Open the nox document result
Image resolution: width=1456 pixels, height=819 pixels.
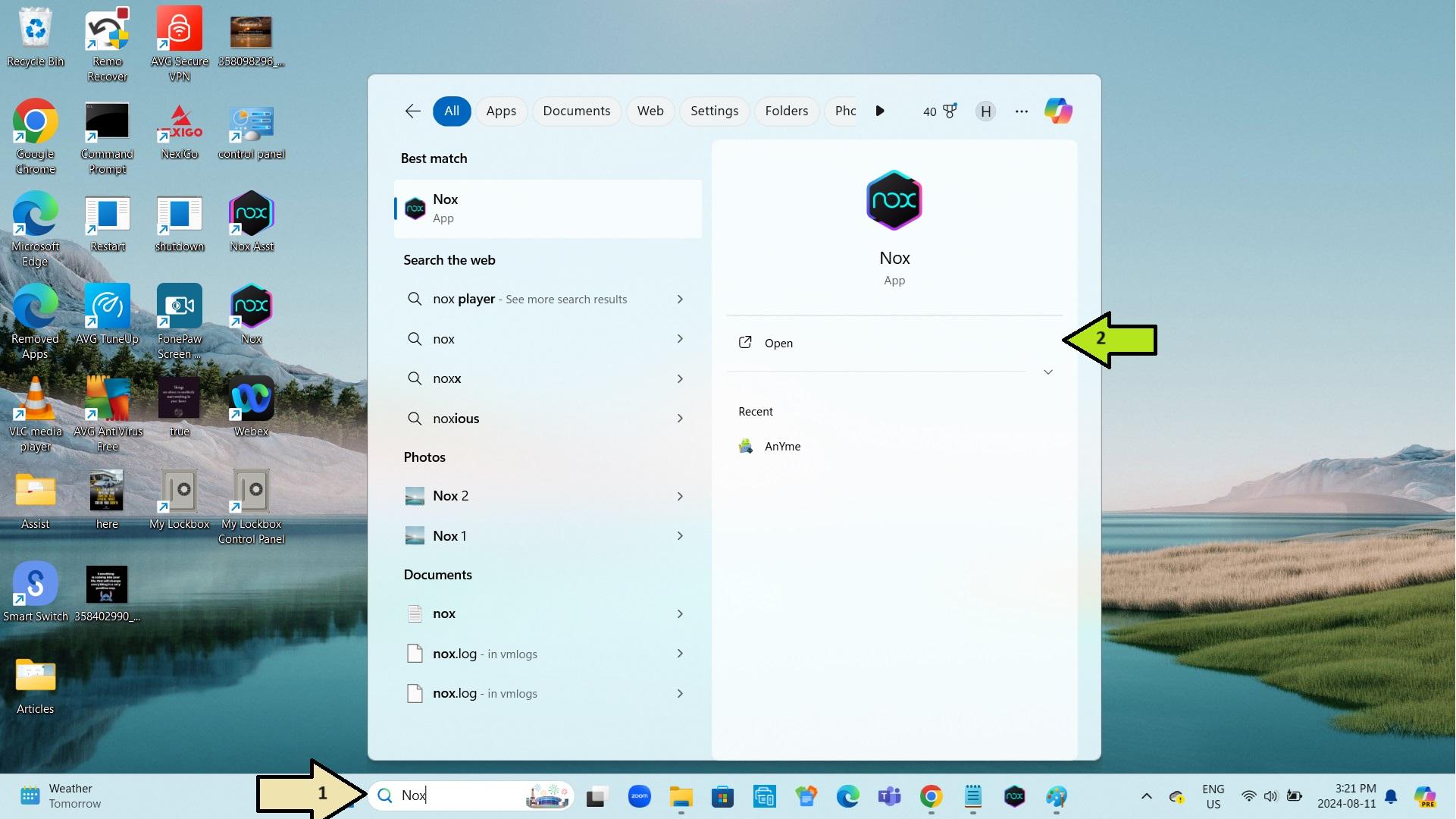(547, 613)
